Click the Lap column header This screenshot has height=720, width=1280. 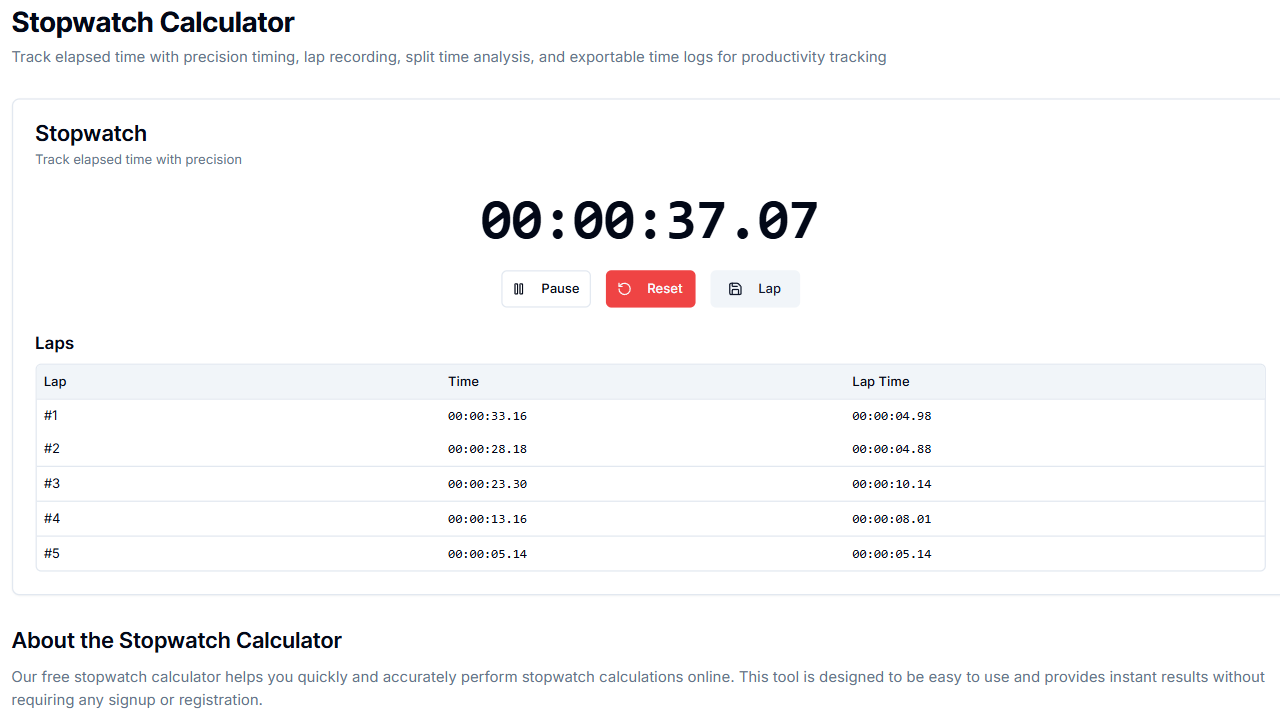(54, 381)
